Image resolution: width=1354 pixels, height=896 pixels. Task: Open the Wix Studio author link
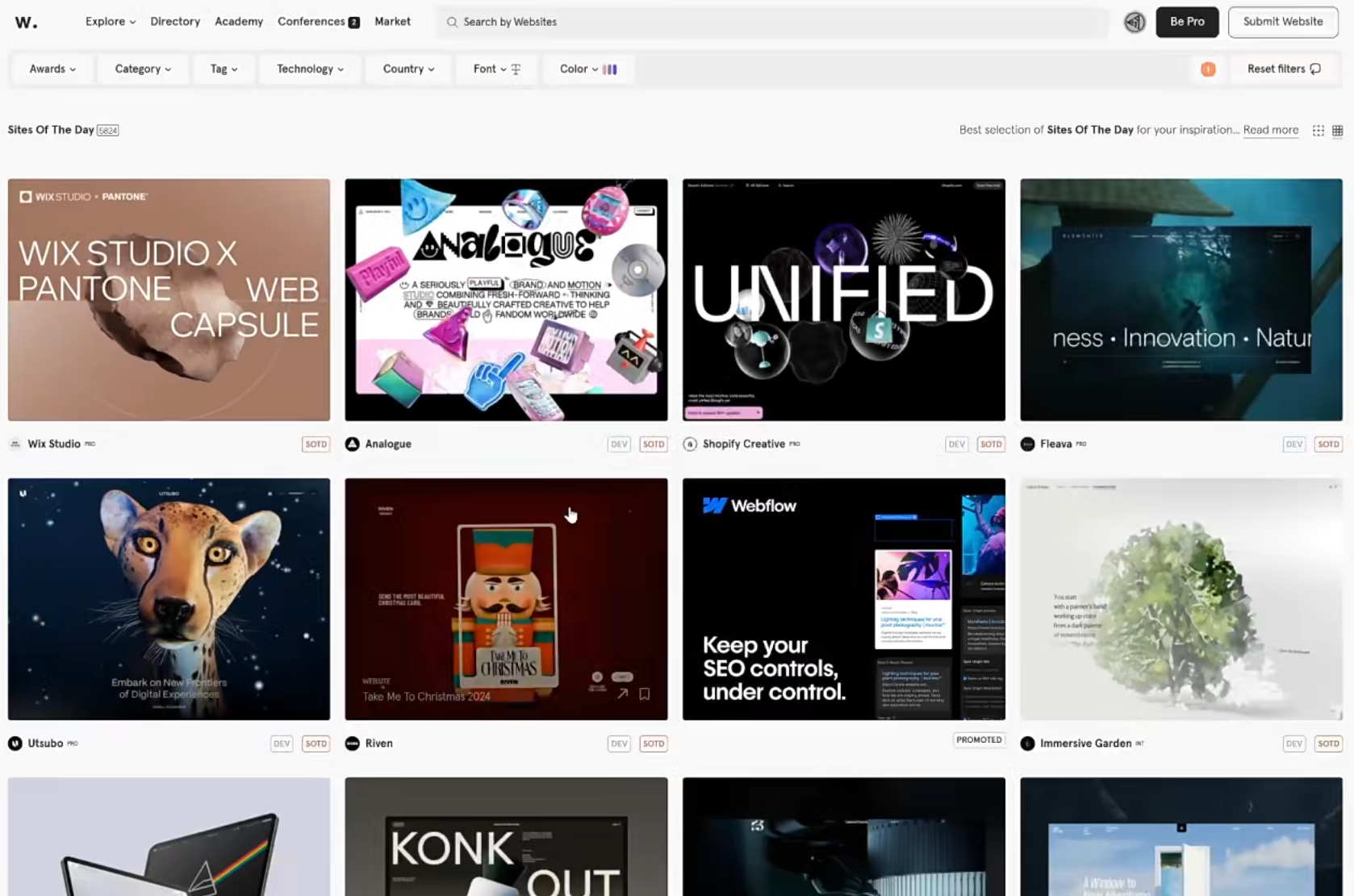tap(54, 444)
